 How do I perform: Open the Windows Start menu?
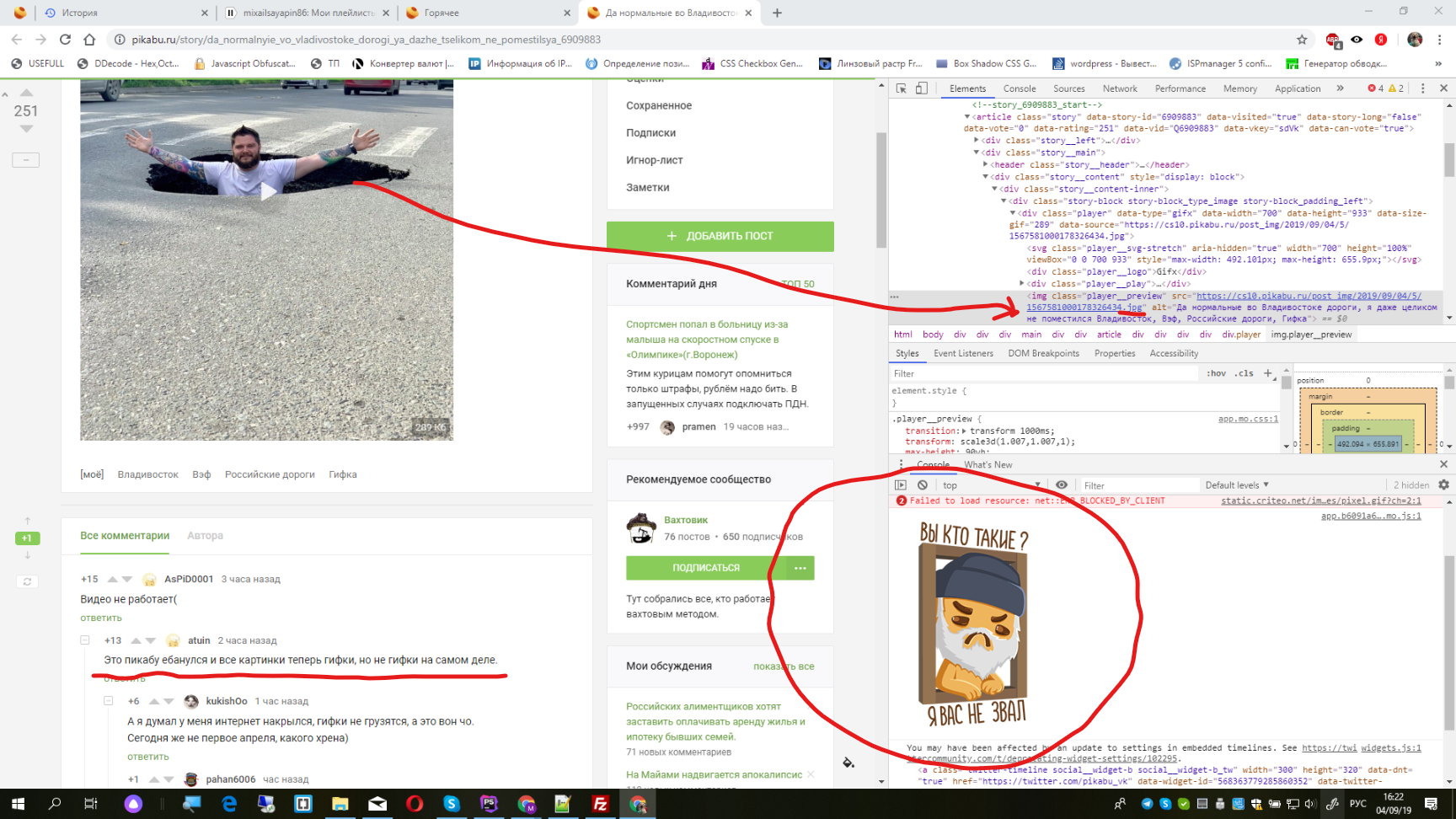point(18,804)
